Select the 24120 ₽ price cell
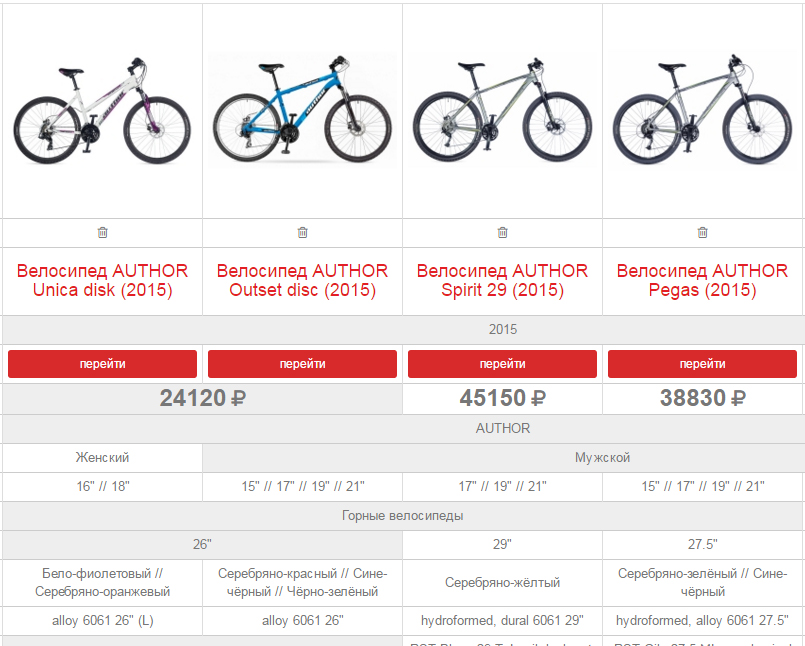 202,398
